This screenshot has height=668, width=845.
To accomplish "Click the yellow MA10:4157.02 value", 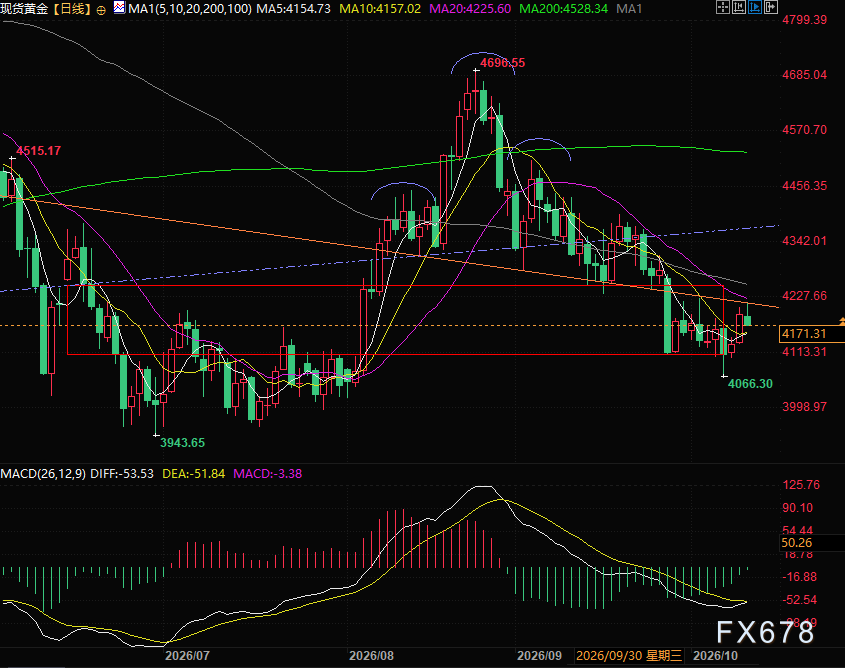I will pyautogui.click(x=380, y=9).
